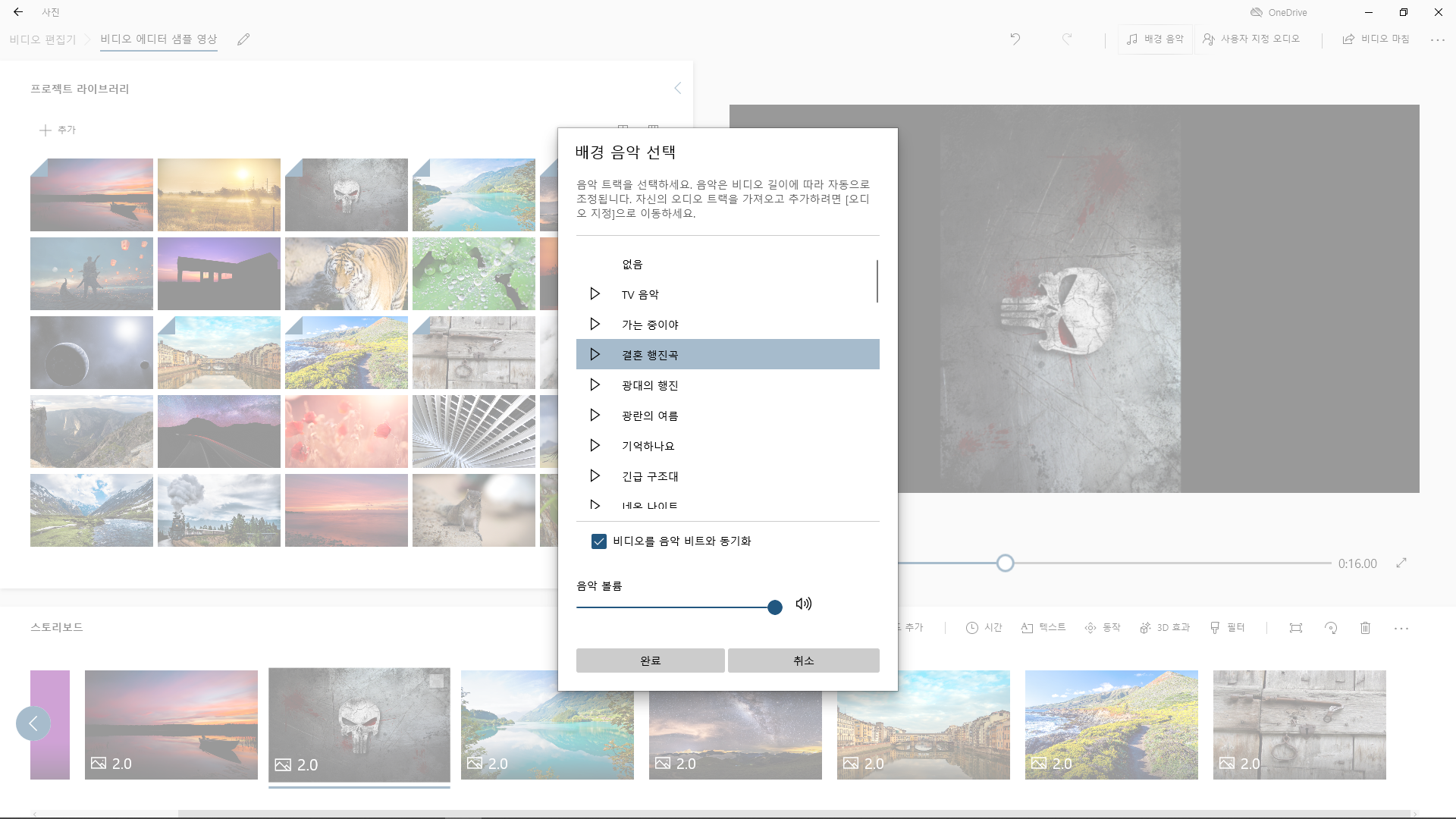Play preview of 긴급 구조대 track

click(x=595, y=476)
